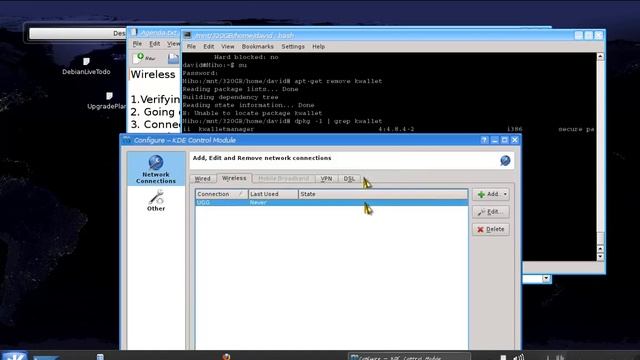Open the DSL tab
This screenshot has width=640, height=360.
pos(349,179)
